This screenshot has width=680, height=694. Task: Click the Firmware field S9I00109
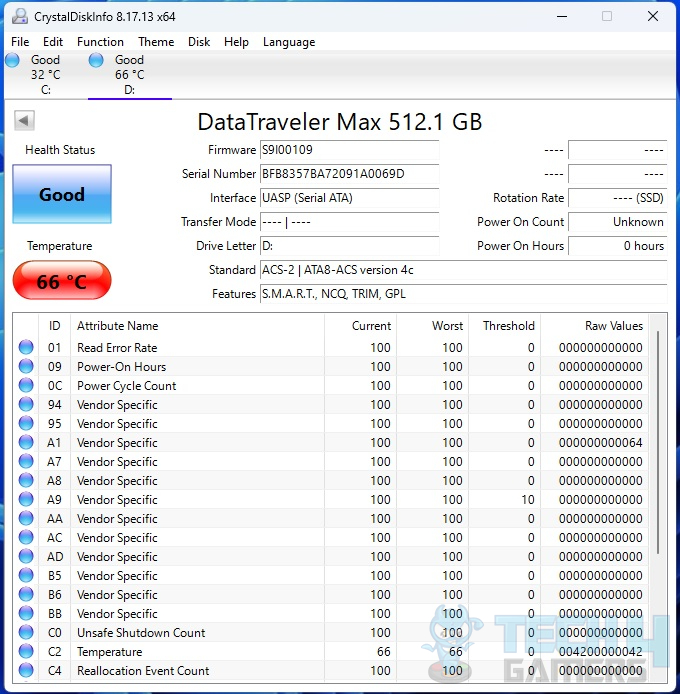click(349, 150)
